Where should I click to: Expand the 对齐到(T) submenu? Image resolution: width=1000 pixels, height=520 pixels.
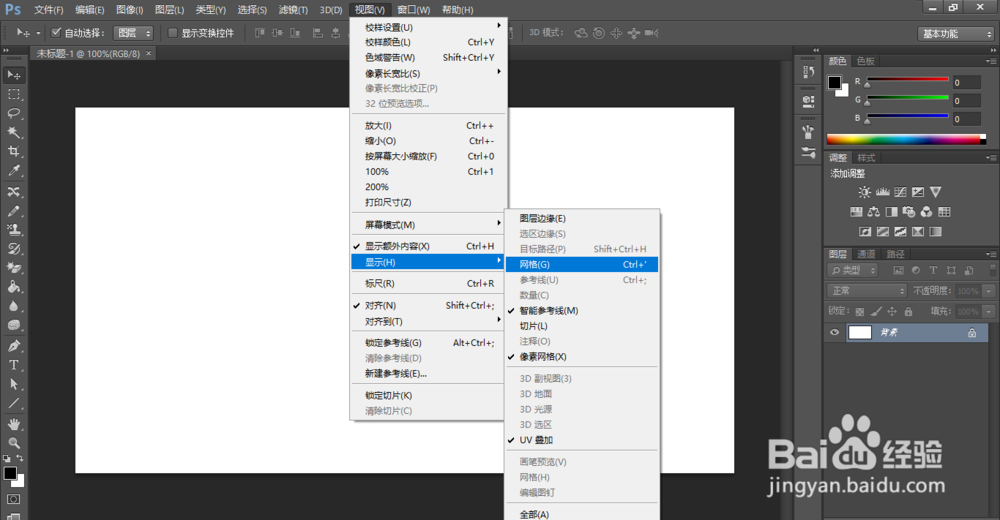coord(429,322)
